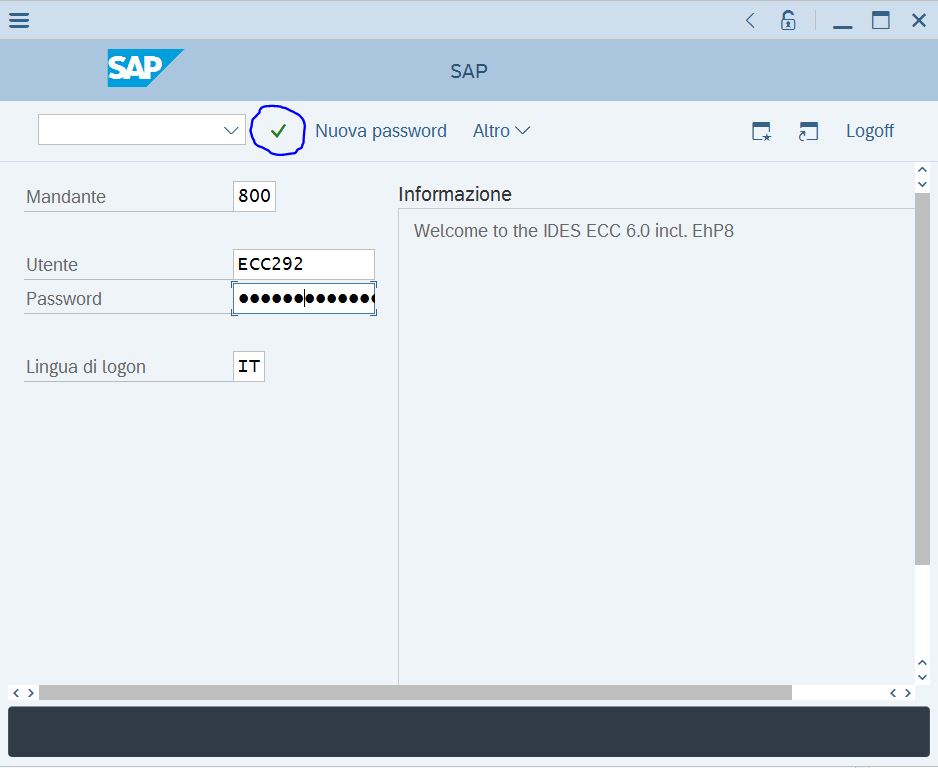Click the Nuova password button
The image size is (938, 768).
pyautogui.click(x=381, y=130)
